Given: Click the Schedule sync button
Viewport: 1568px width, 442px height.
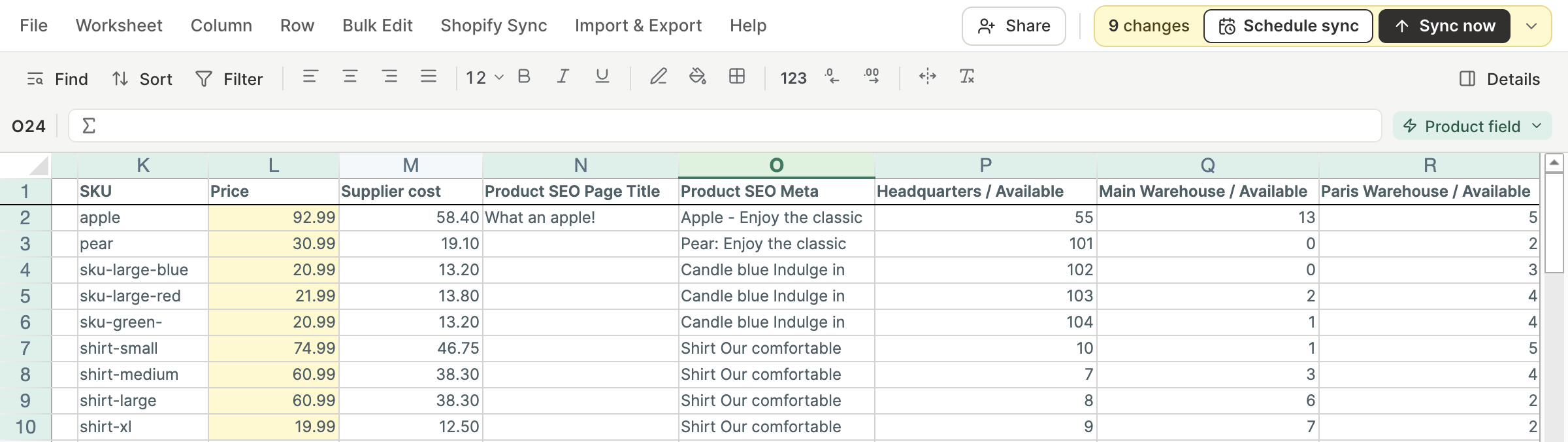Looking at the screenshot, I should 1288,26.
